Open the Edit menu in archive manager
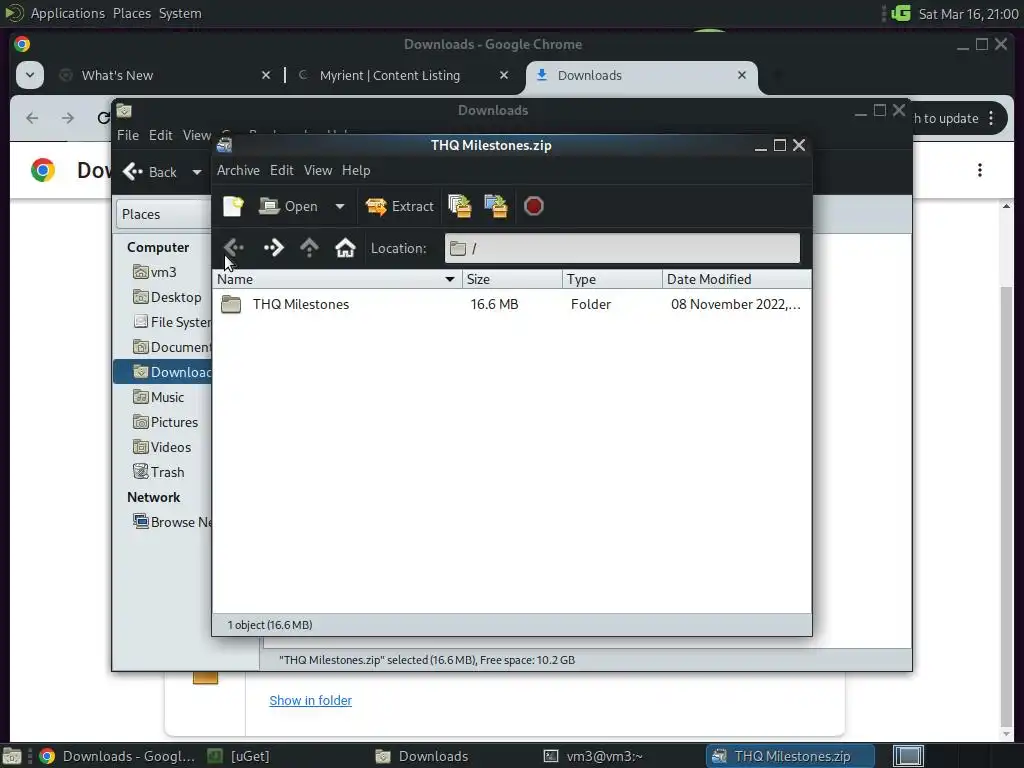 coord(281,170)
